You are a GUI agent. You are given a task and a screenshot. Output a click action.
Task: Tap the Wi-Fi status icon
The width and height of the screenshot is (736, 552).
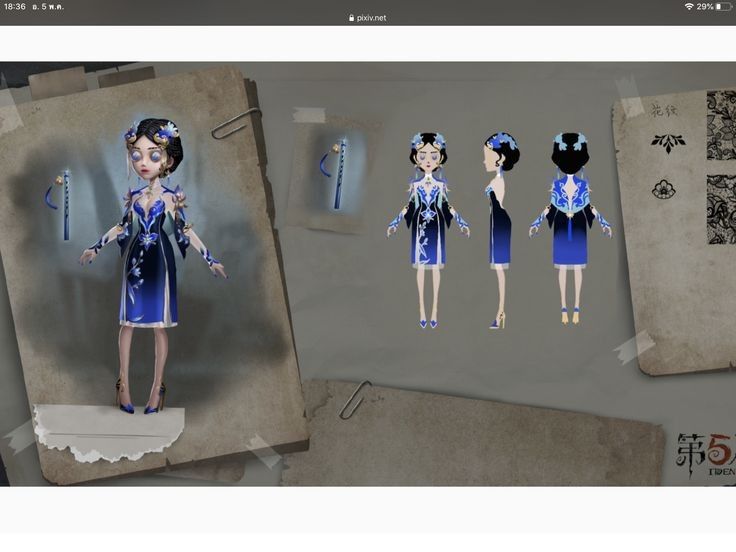[x=689, y=7]
